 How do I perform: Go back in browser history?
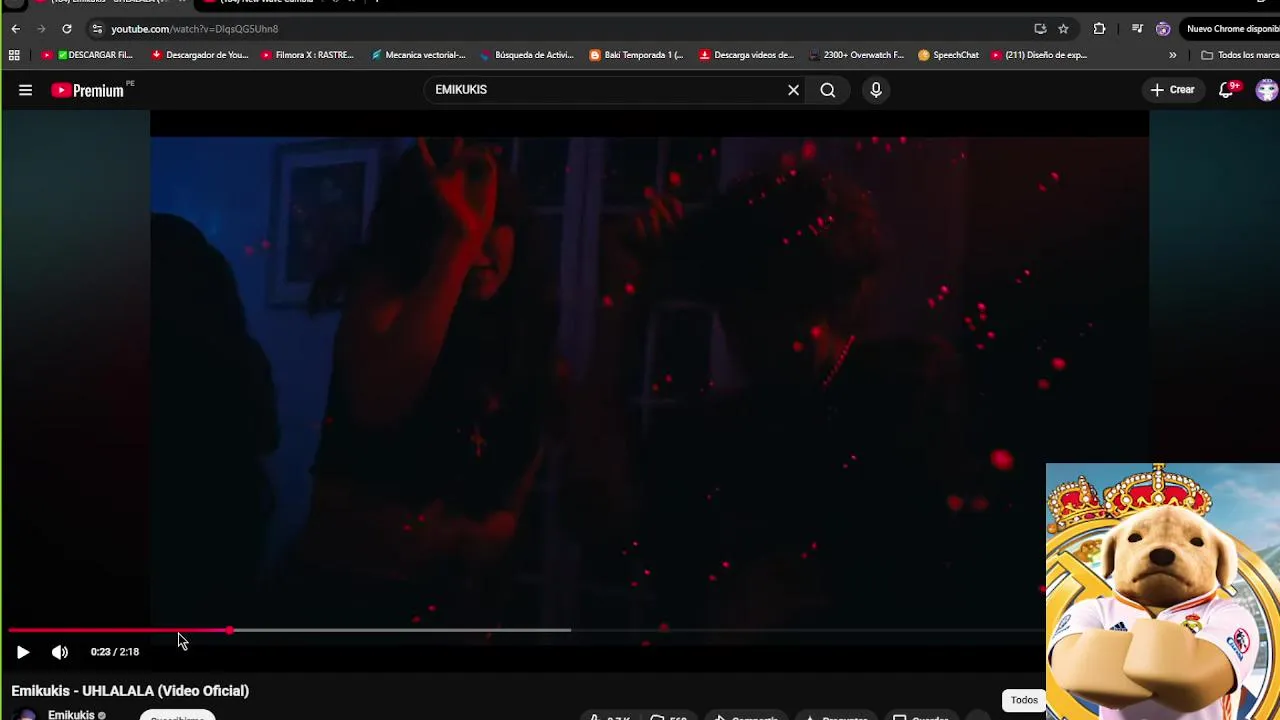tap(15, 29)
